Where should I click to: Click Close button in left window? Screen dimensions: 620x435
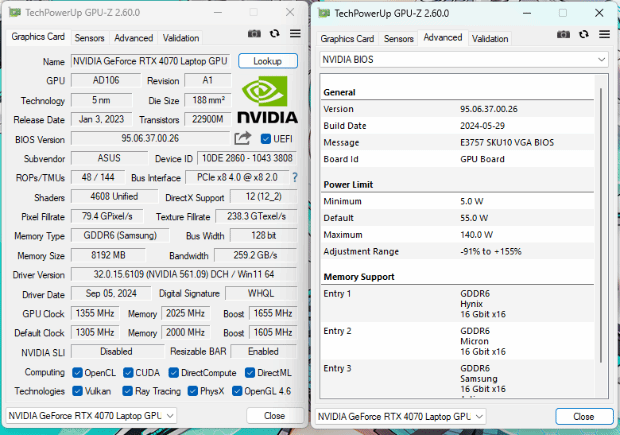tap(274, 416)
